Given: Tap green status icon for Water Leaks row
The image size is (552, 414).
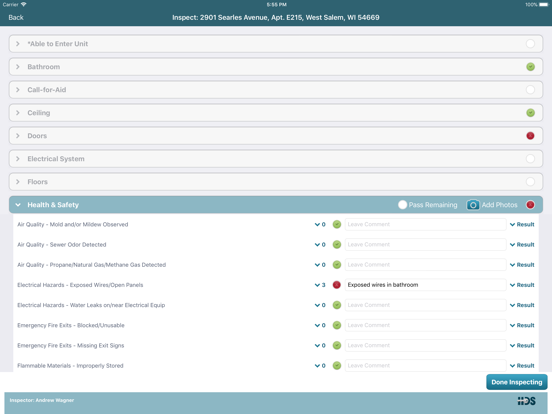Looking at the screenshot, I should [337, 305].
